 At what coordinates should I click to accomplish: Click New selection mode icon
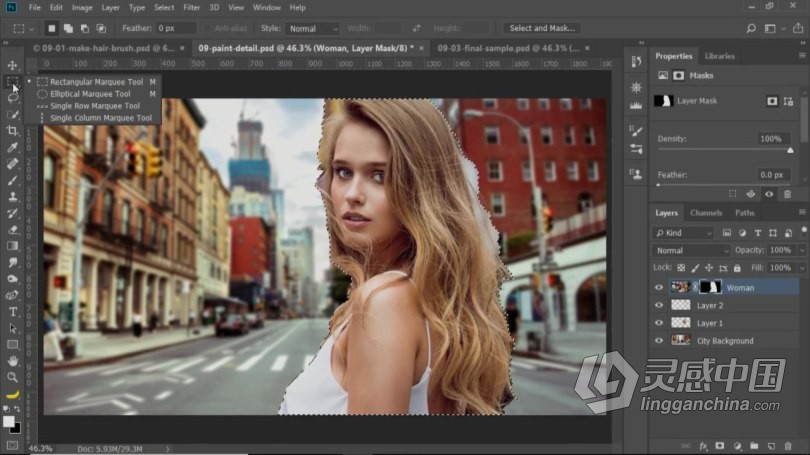(52, 28)
